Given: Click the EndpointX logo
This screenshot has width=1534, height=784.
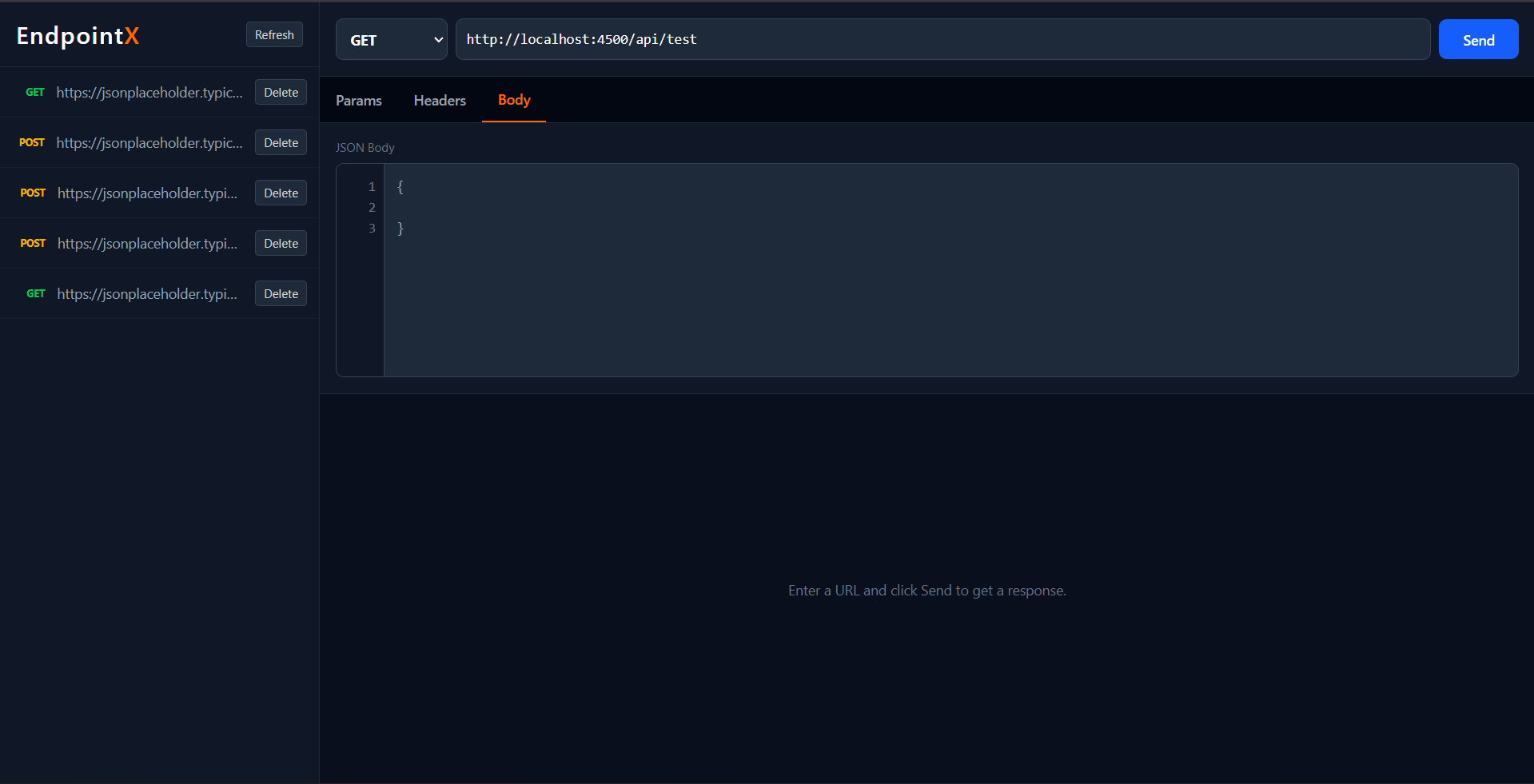Looking at the screenshot, I should 78,35.
